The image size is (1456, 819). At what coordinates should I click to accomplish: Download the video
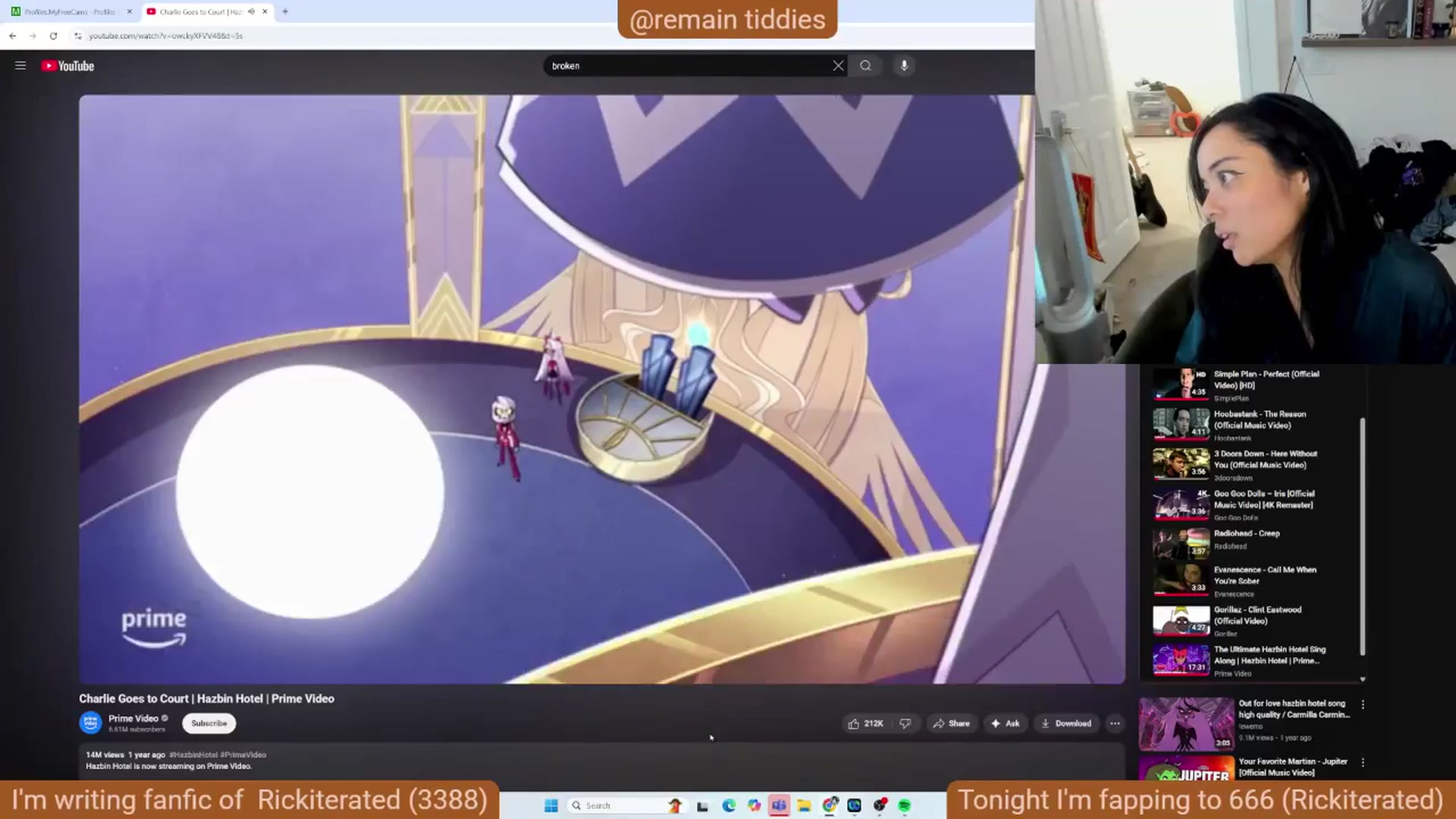coord(1066,723)
